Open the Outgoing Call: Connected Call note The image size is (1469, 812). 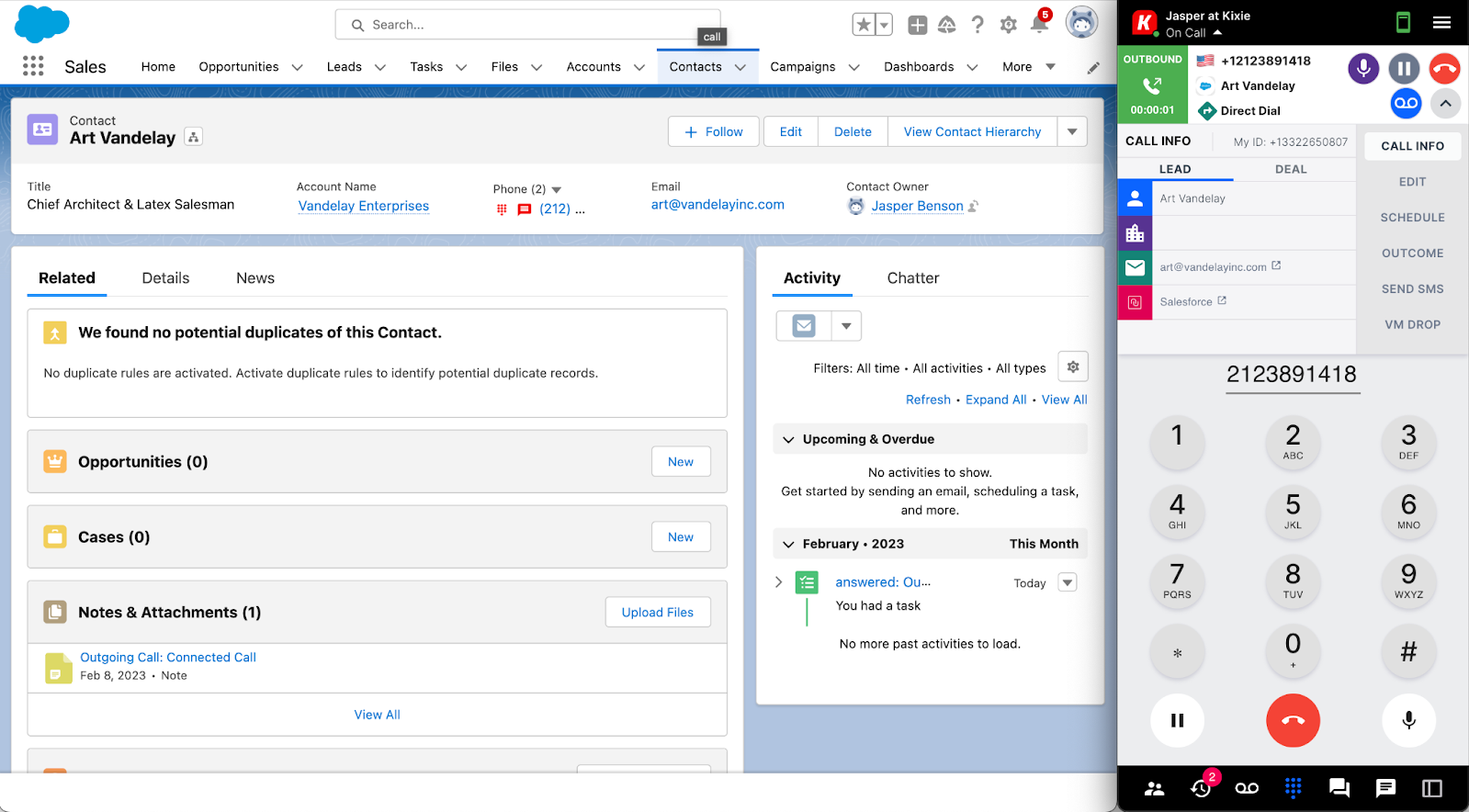(168, 658)
